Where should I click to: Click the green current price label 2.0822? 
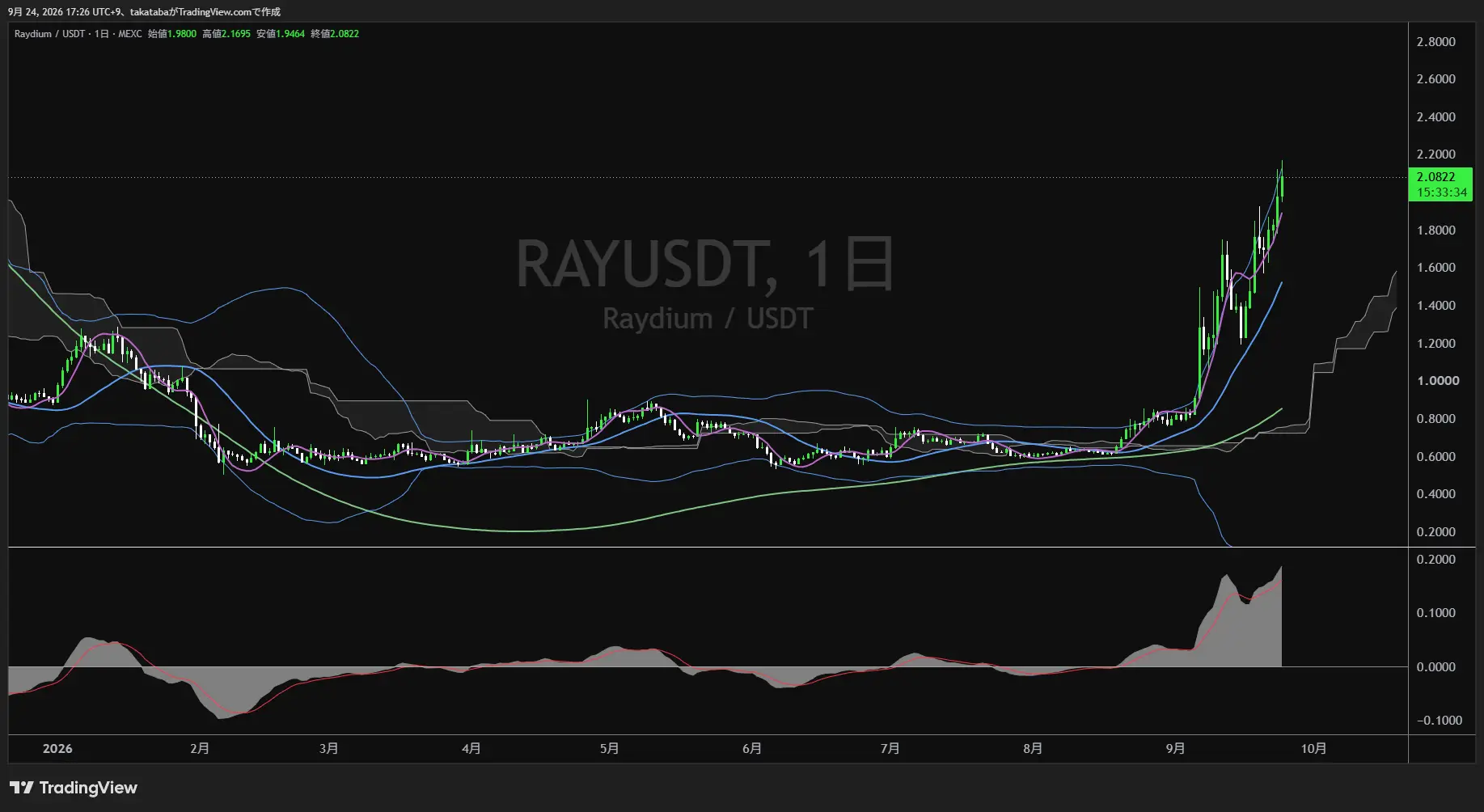pos(1436,177)
